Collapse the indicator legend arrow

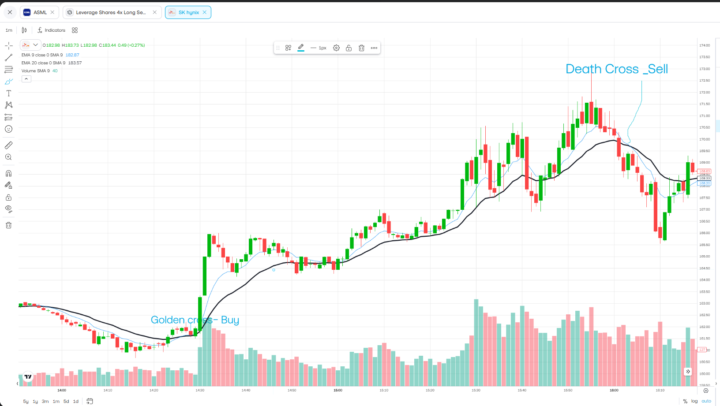point(26,79)
